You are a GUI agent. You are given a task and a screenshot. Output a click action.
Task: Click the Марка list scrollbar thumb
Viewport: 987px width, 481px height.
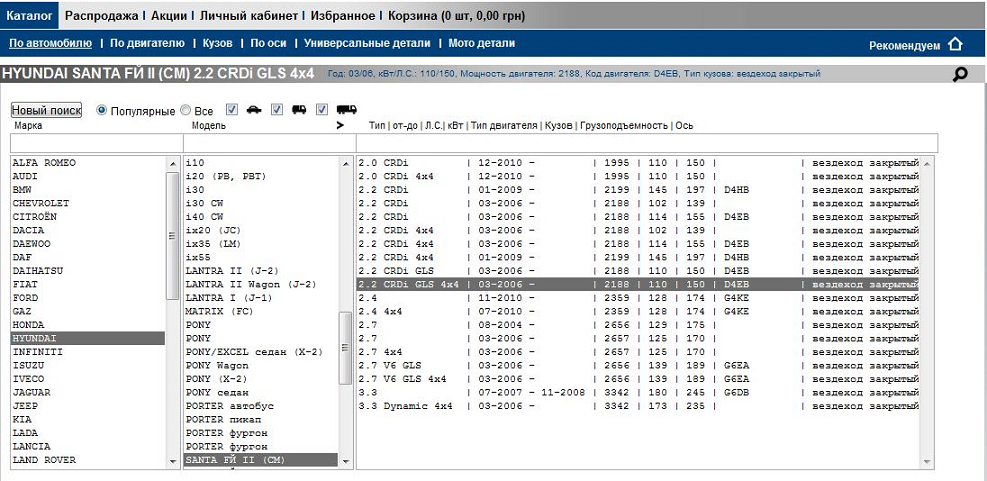[172, 235]
